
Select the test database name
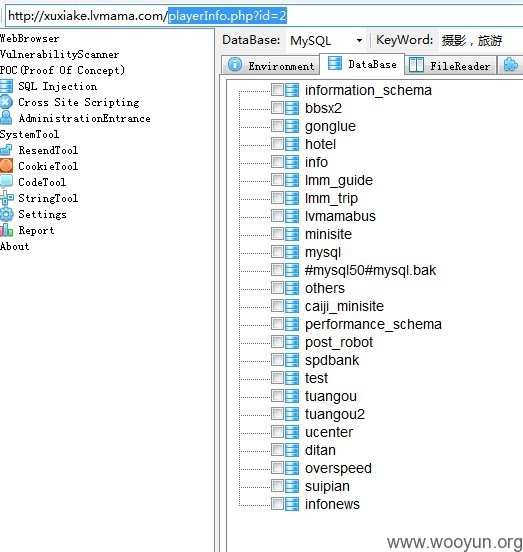point(316,378)
